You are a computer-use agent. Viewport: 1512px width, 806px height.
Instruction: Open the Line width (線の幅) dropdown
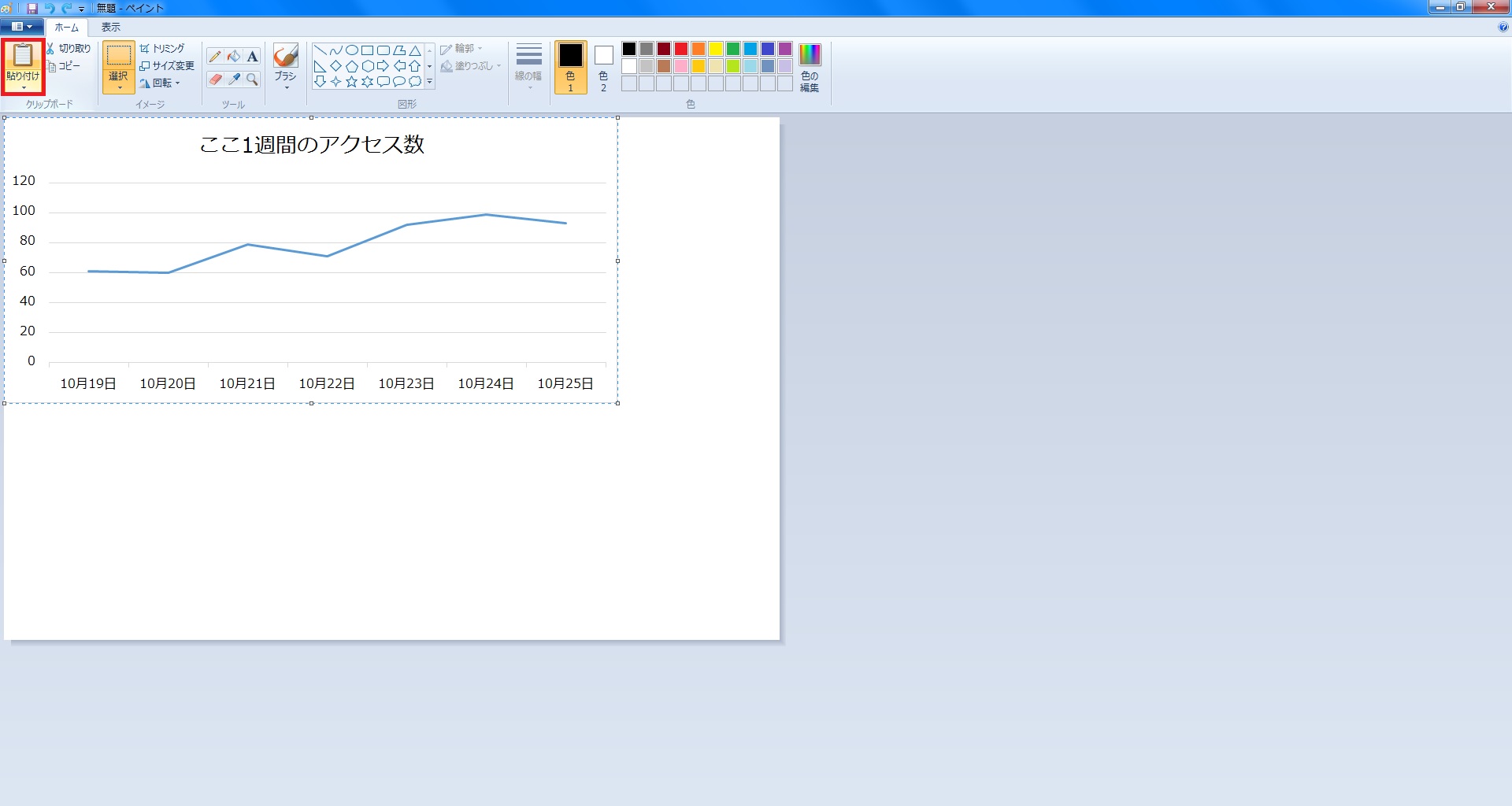pos(528,67)
